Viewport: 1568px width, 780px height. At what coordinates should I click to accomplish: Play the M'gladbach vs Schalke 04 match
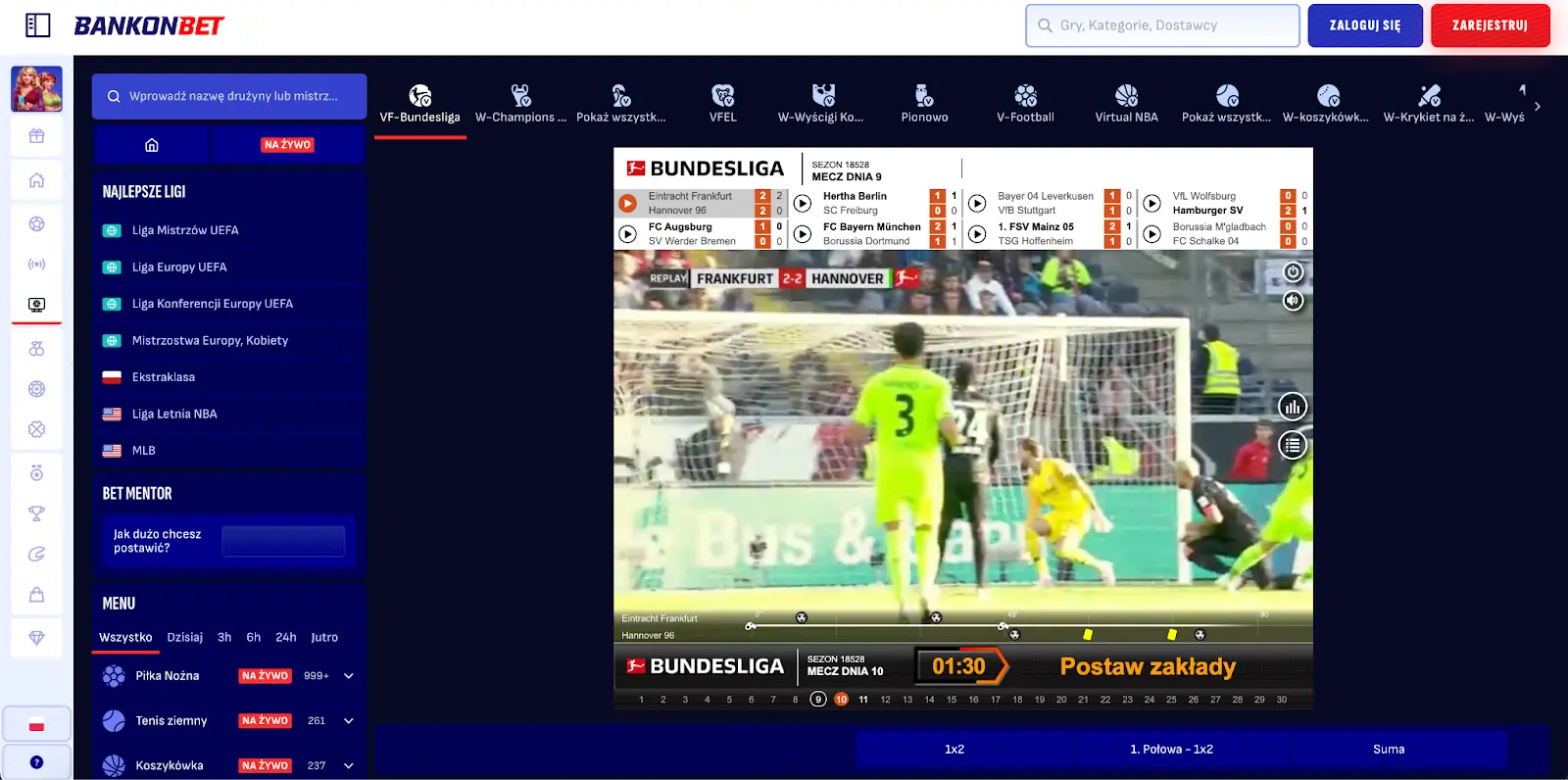coord(1152,234)
